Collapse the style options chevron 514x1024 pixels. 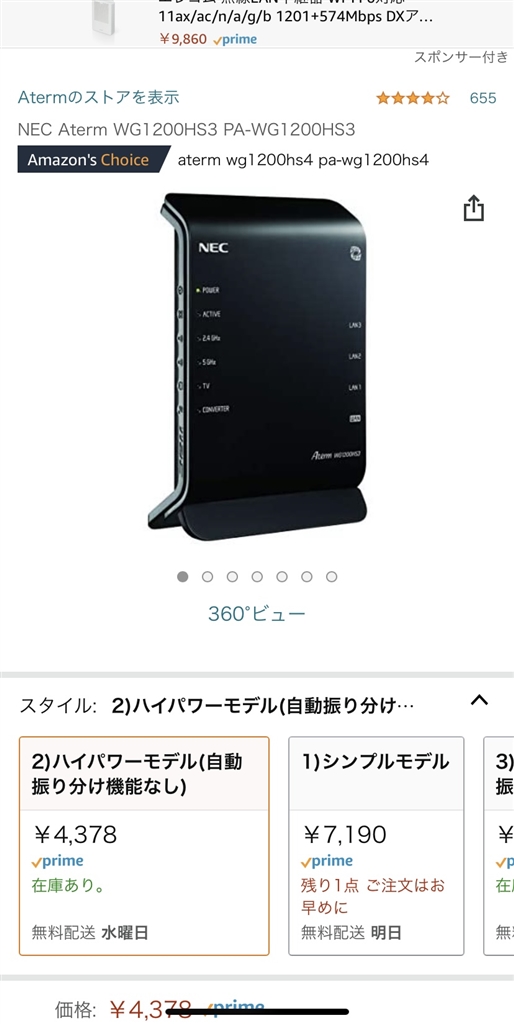479,701
